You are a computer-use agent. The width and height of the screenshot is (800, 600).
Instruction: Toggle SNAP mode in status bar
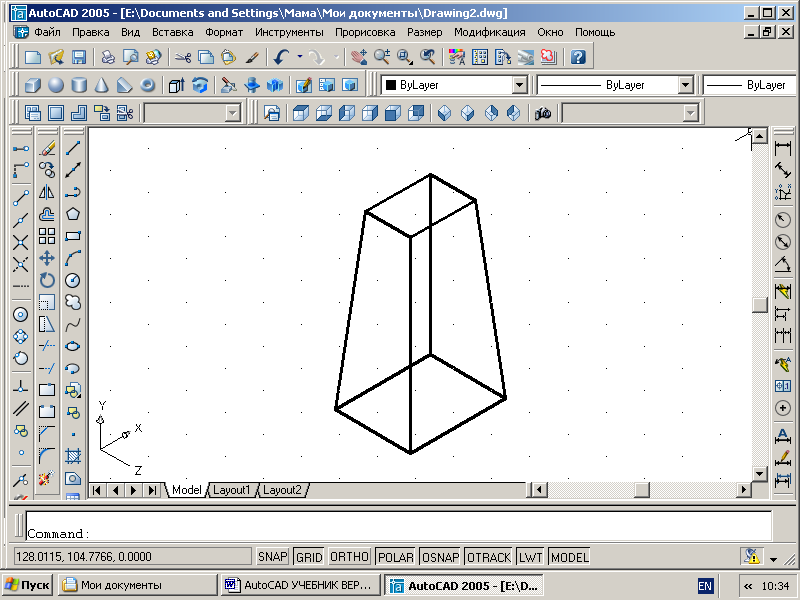(x=272, y=557)
